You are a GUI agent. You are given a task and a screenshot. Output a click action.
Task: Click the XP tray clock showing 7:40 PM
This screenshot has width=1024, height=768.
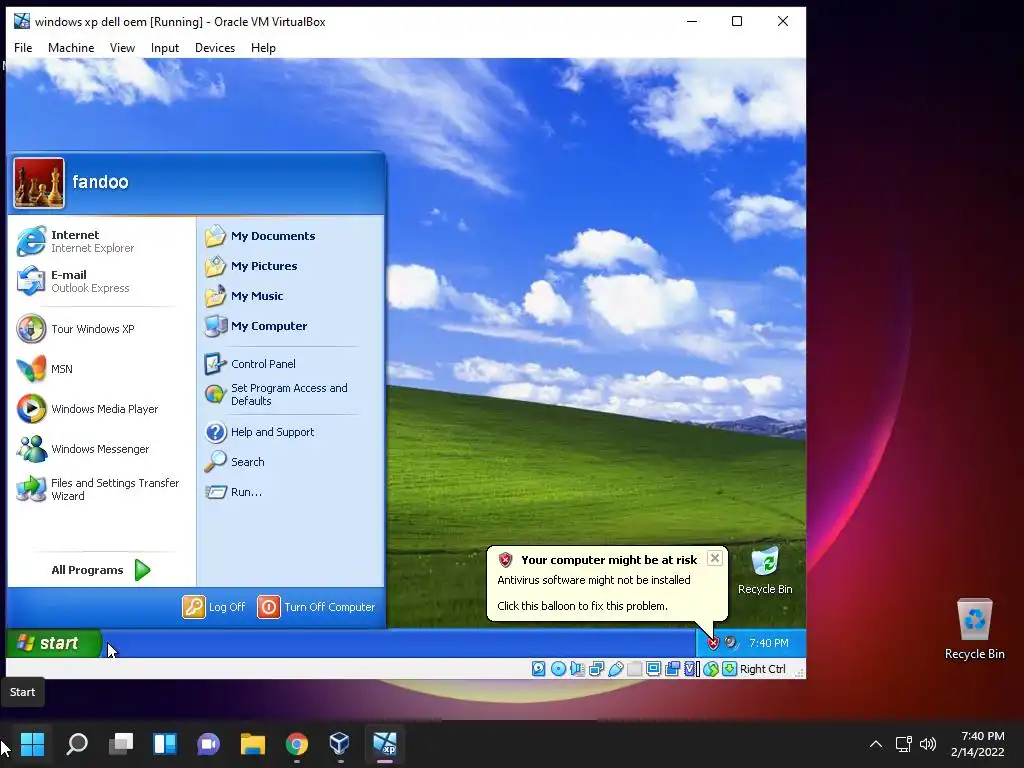pos(769,643)
